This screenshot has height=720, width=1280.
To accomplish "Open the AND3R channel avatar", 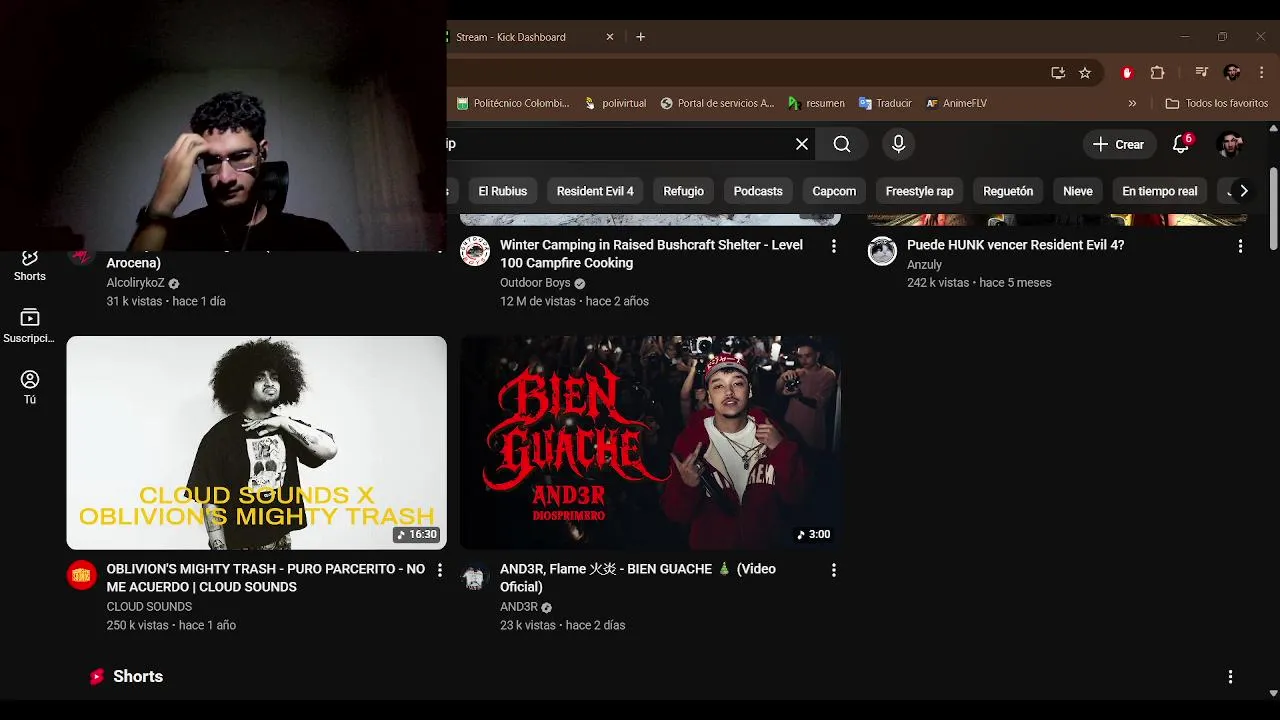I will [x=475, y=575].
